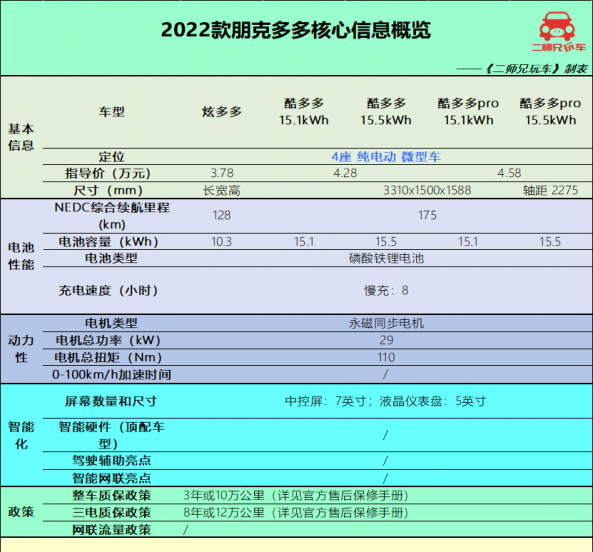Image resolution: width=593 pixels, height=552 pixels.
Task: Select the 电池性能 section label
Action: [x=21, y=256]
